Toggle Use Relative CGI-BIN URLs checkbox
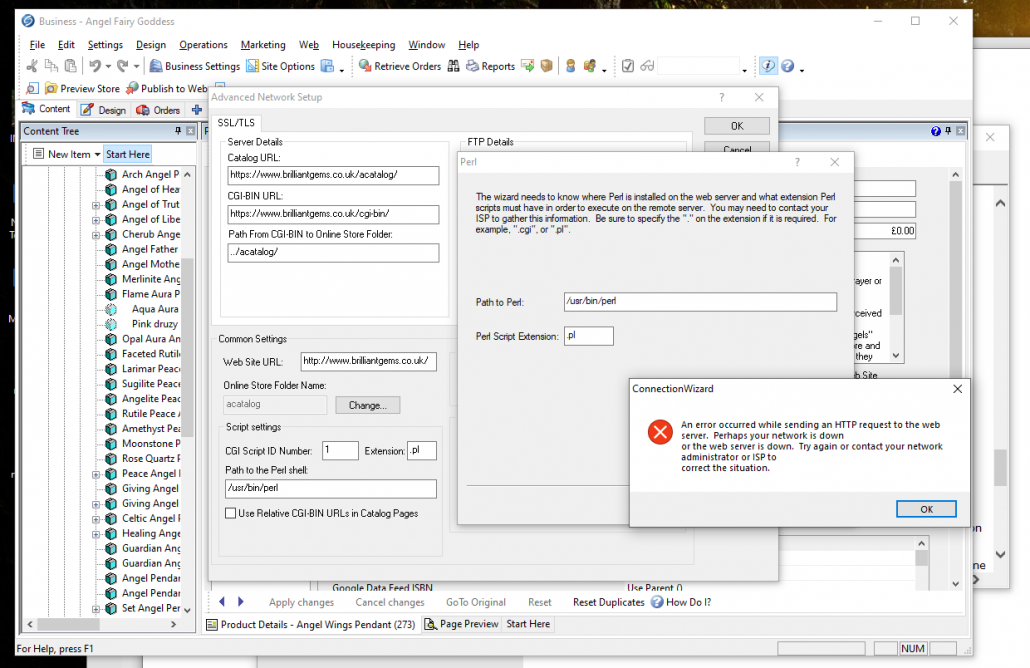 pos(231,513)
